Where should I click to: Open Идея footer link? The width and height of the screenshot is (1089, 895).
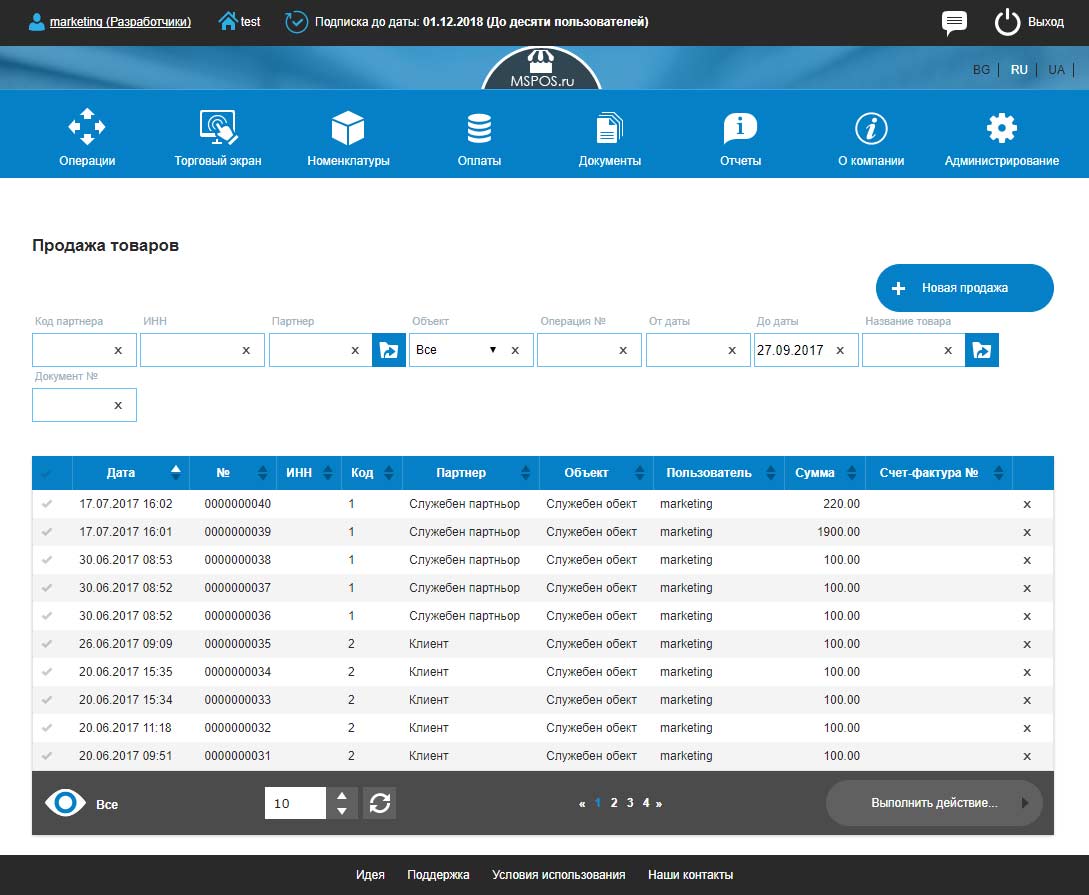coord(370,875)
